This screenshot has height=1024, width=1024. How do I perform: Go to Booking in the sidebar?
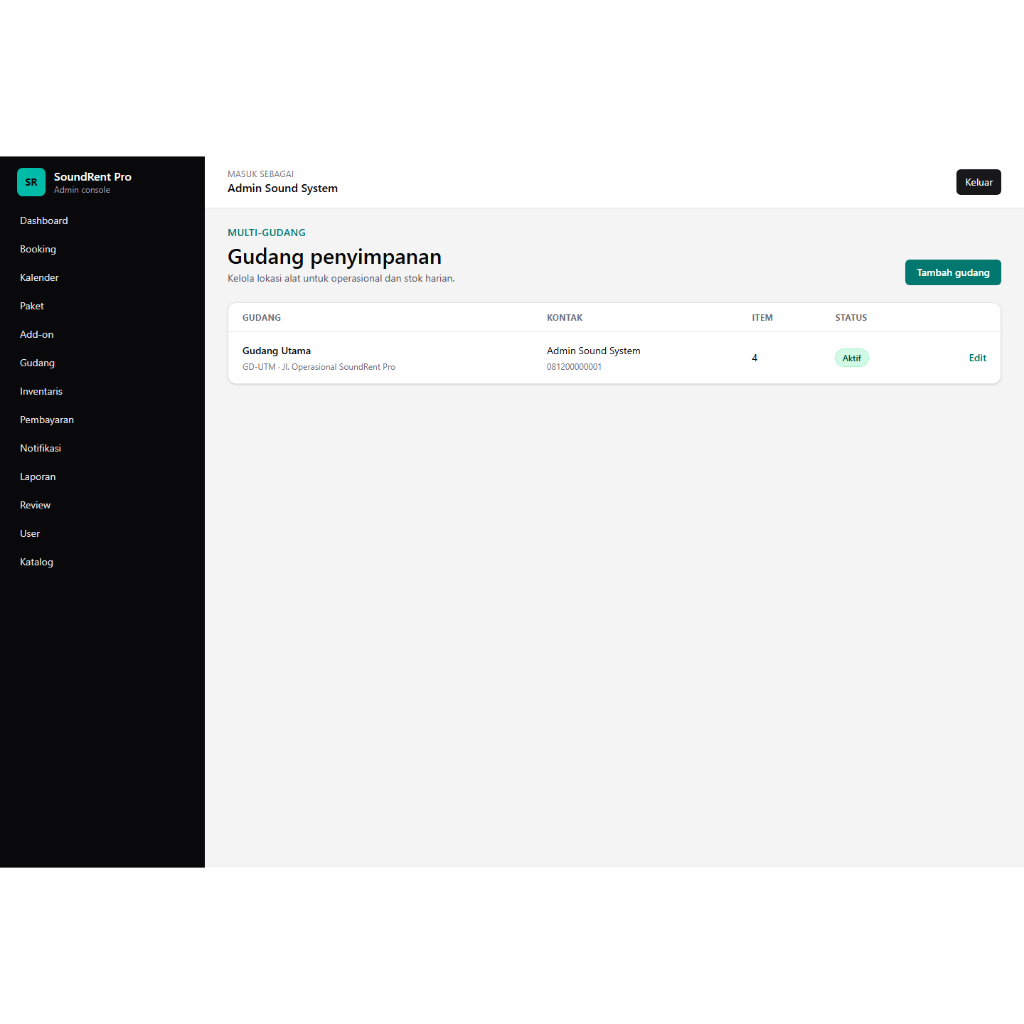click(38, 249)
